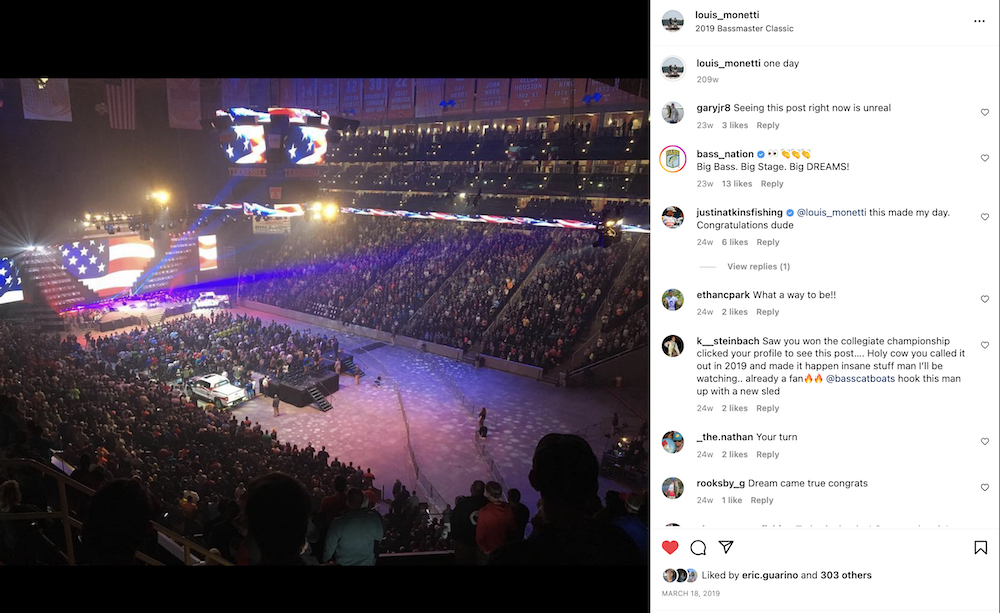1000x613 pixels.
Task: Open the comment bubble icon
Action: (x=698, y=547)
